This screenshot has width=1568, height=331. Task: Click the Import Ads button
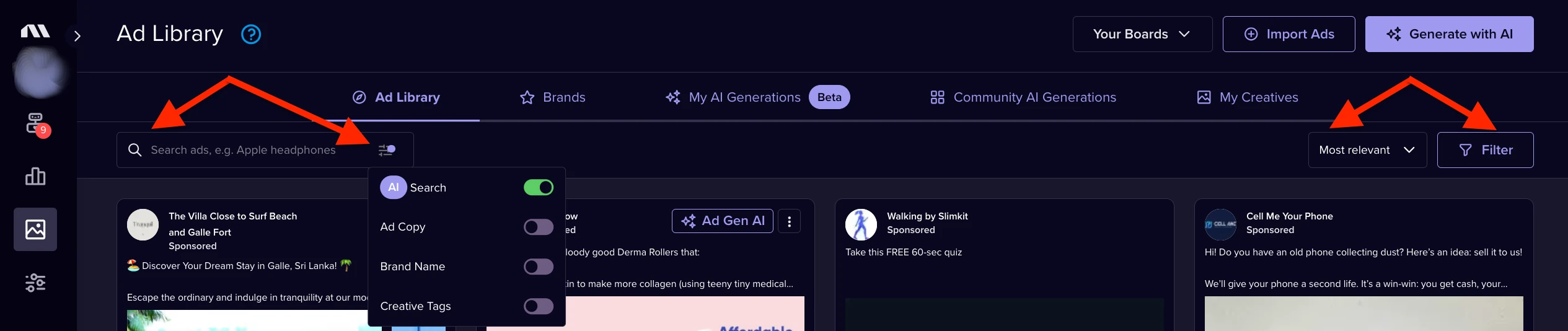pyautogui.click(x=1288, y=34)
